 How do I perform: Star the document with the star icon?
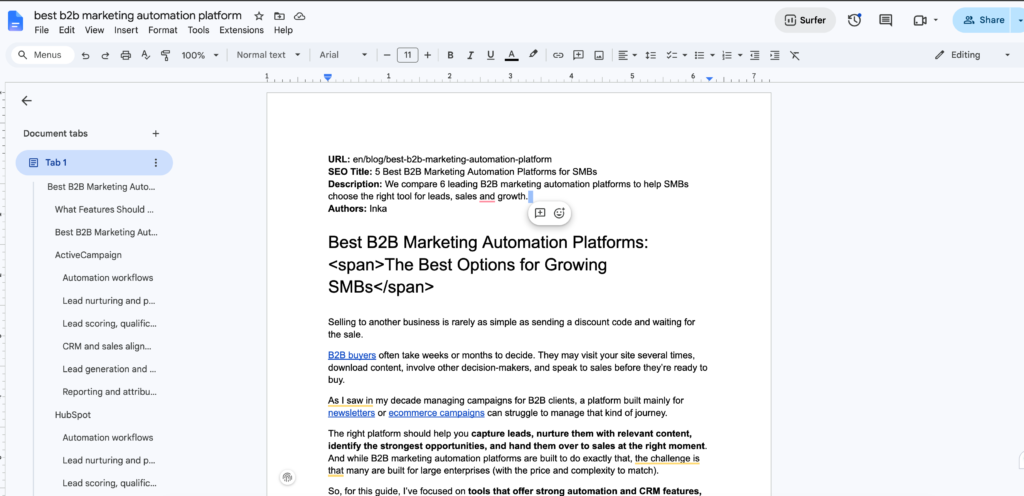(259, 16)
